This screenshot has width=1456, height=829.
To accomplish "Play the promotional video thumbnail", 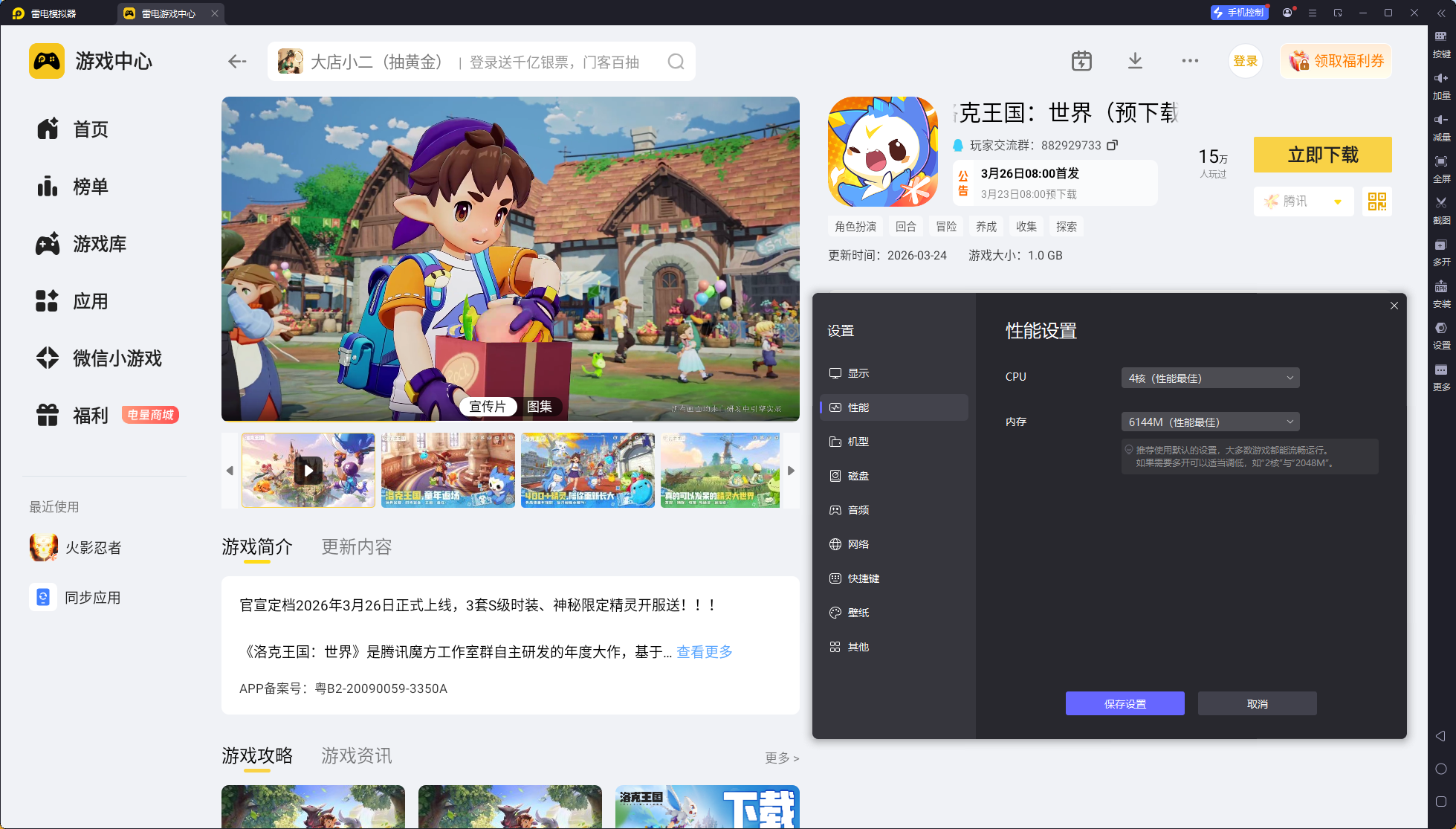I will tap(308, 470).
